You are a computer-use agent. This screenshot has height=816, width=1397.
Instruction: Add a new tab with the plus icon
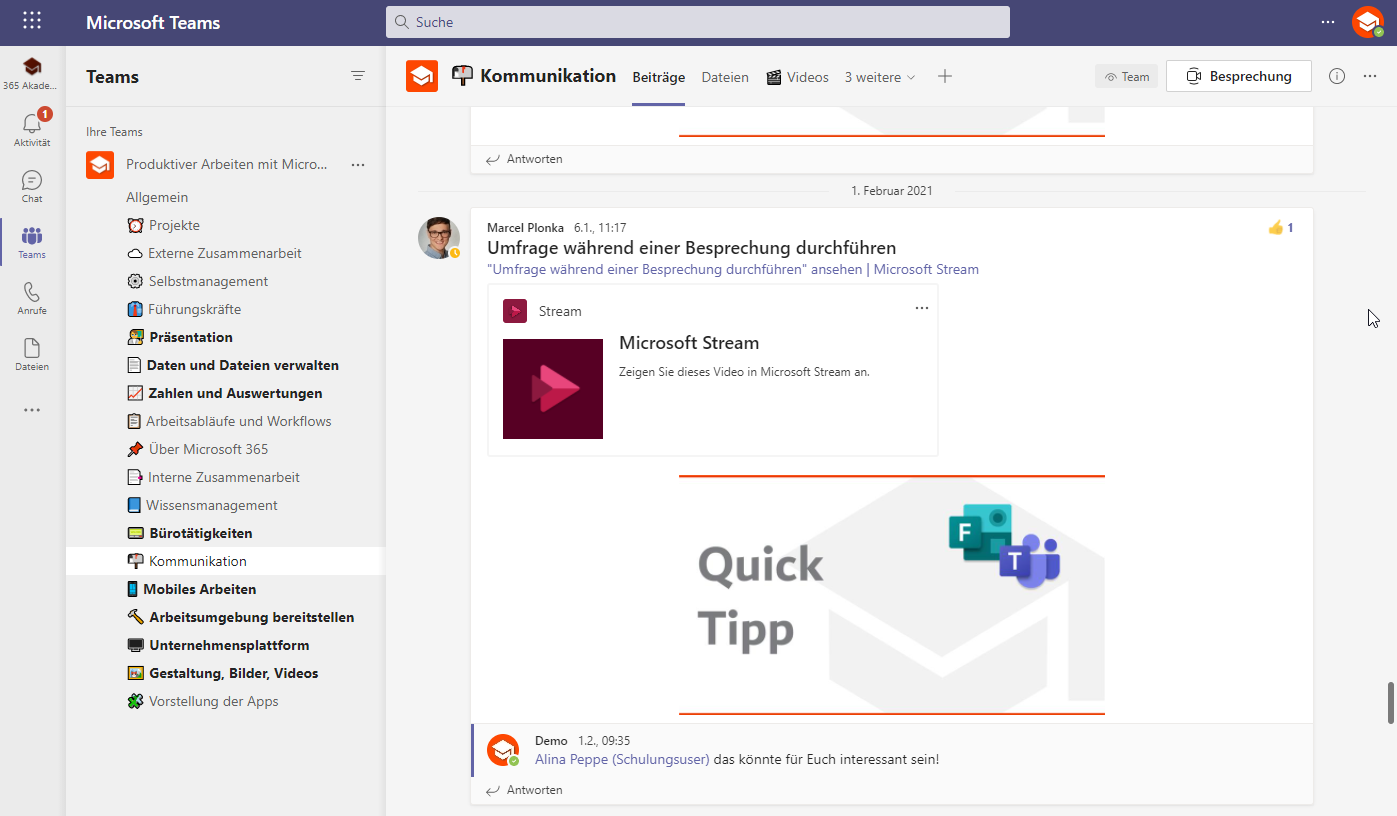click(x=945, y=76)
